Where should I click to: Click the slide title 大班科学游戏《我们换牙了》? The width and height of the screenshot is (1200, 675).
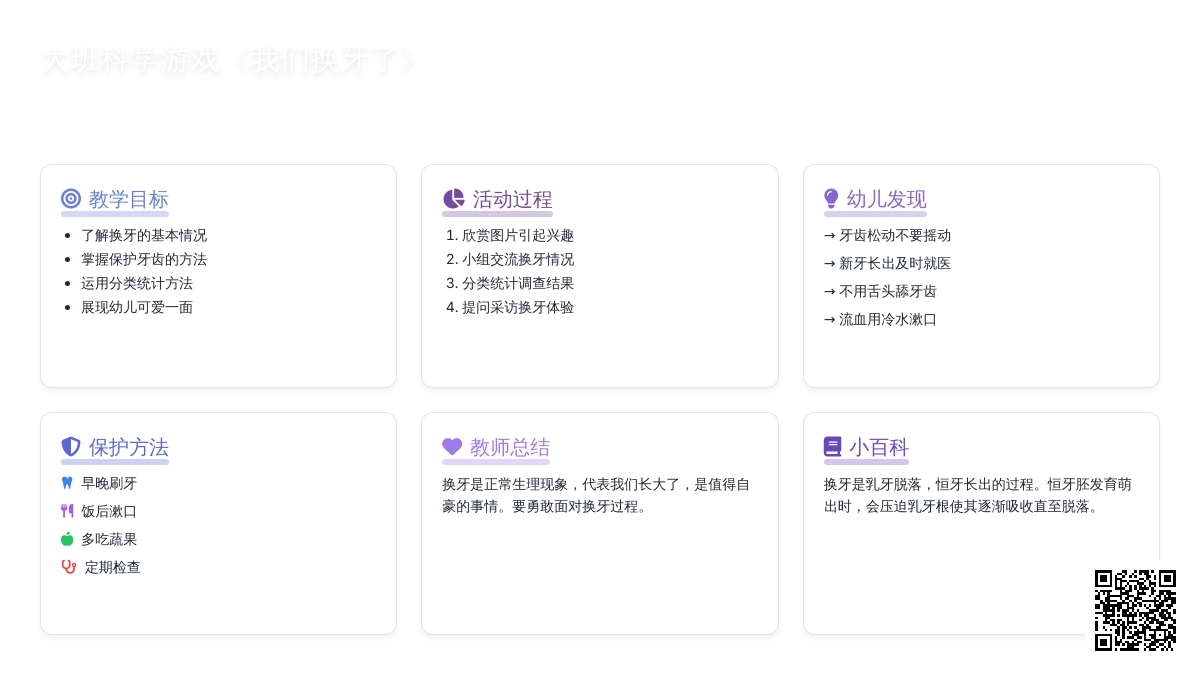point(228,61)
